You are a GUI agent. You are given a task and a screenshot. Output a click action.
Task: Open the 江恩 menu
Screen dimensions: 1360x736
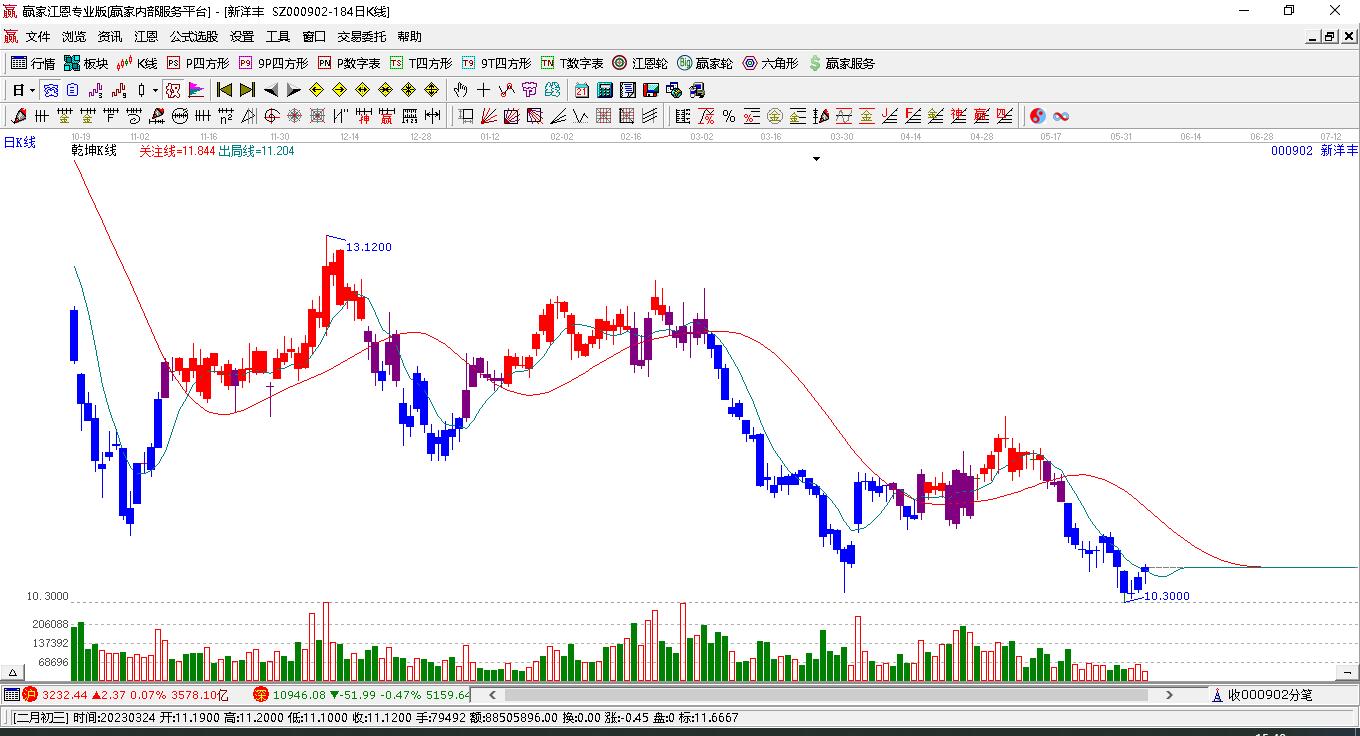[146, 37]
